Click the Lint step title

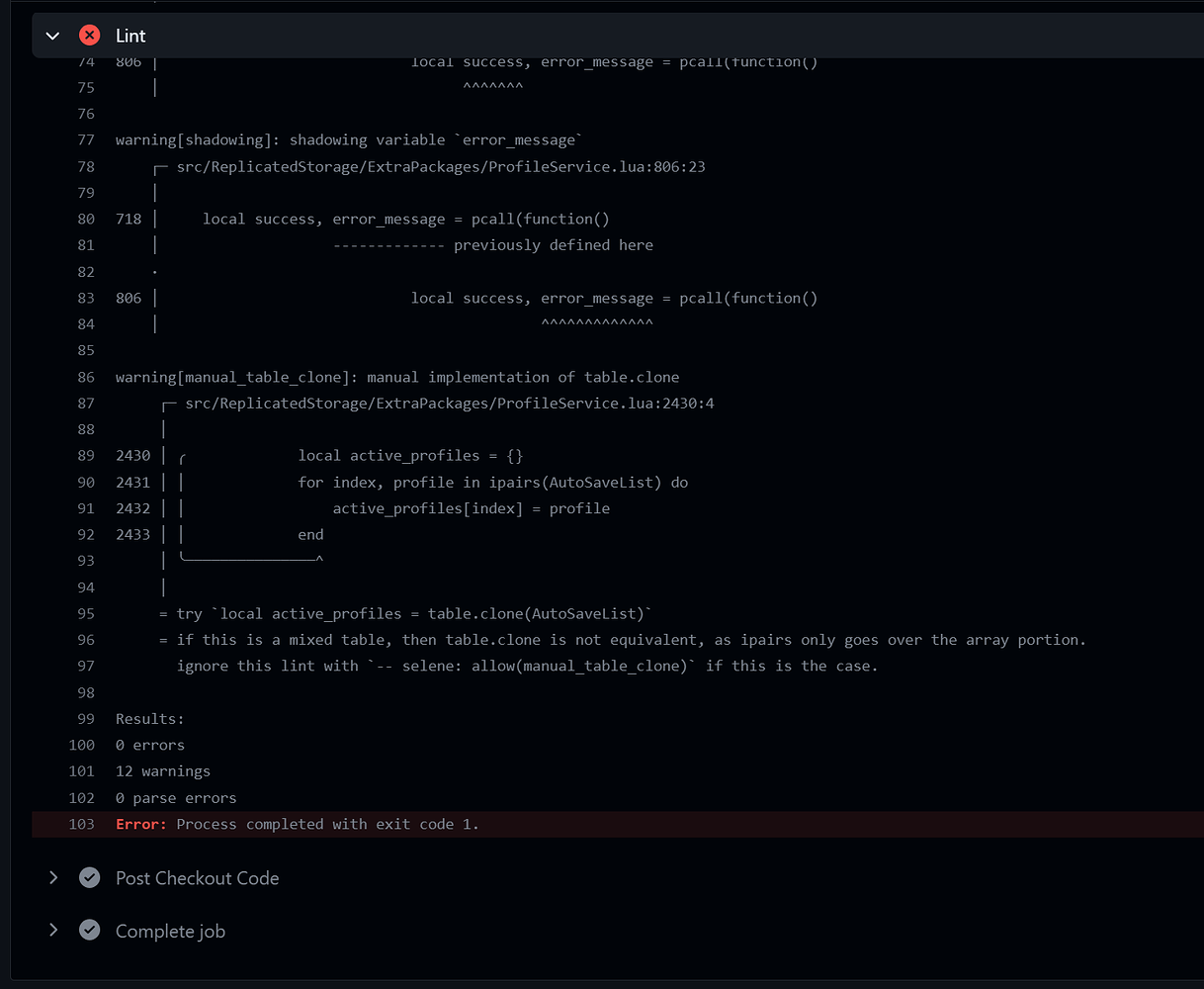click(129, 36)
